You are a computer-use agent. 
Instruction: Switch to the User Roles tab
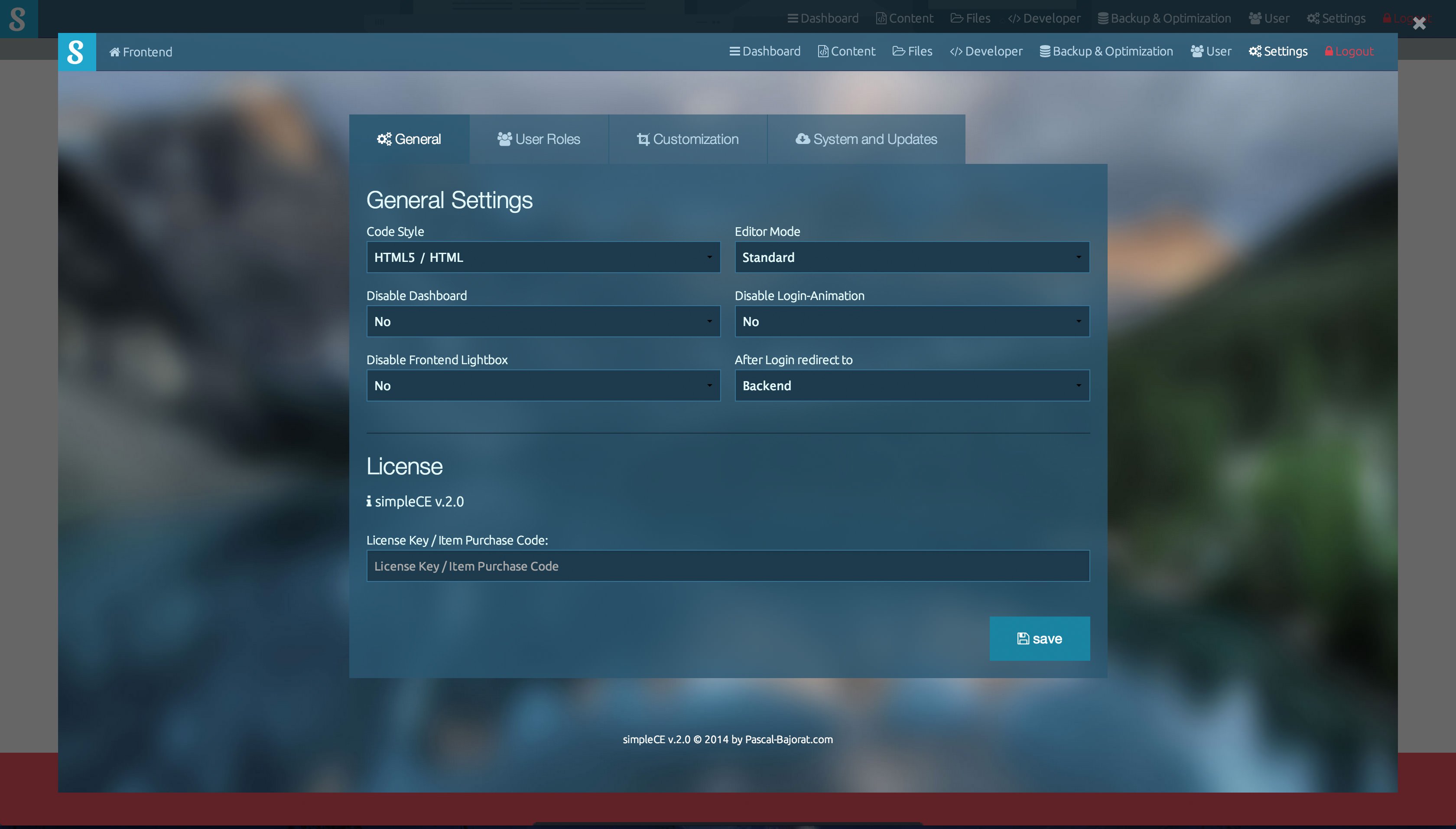click(539, 139)
